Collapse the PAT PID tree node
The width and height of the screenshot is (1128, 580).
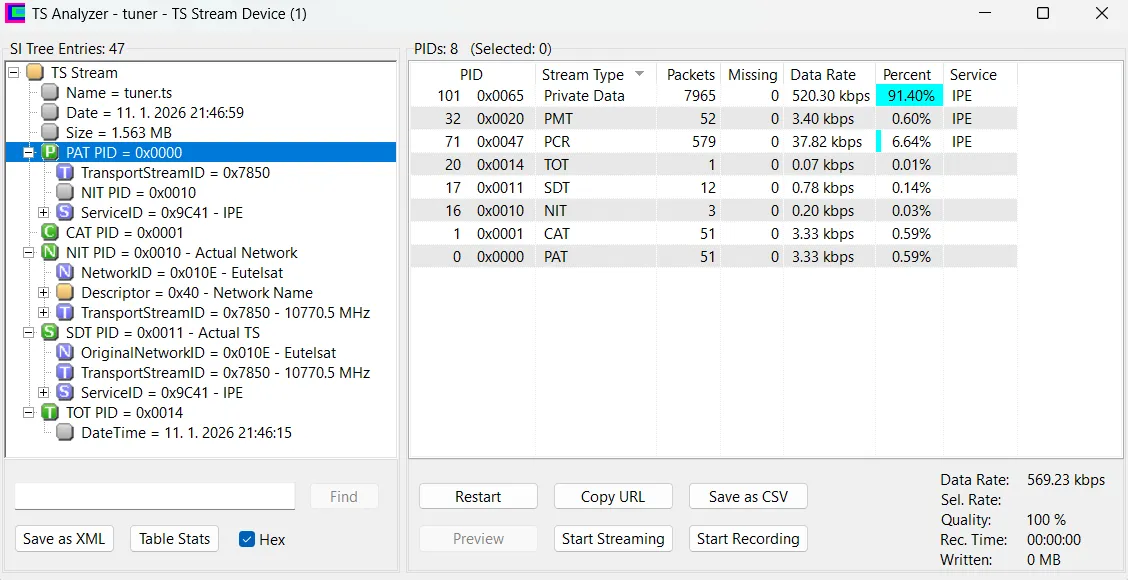click(28, 153)
